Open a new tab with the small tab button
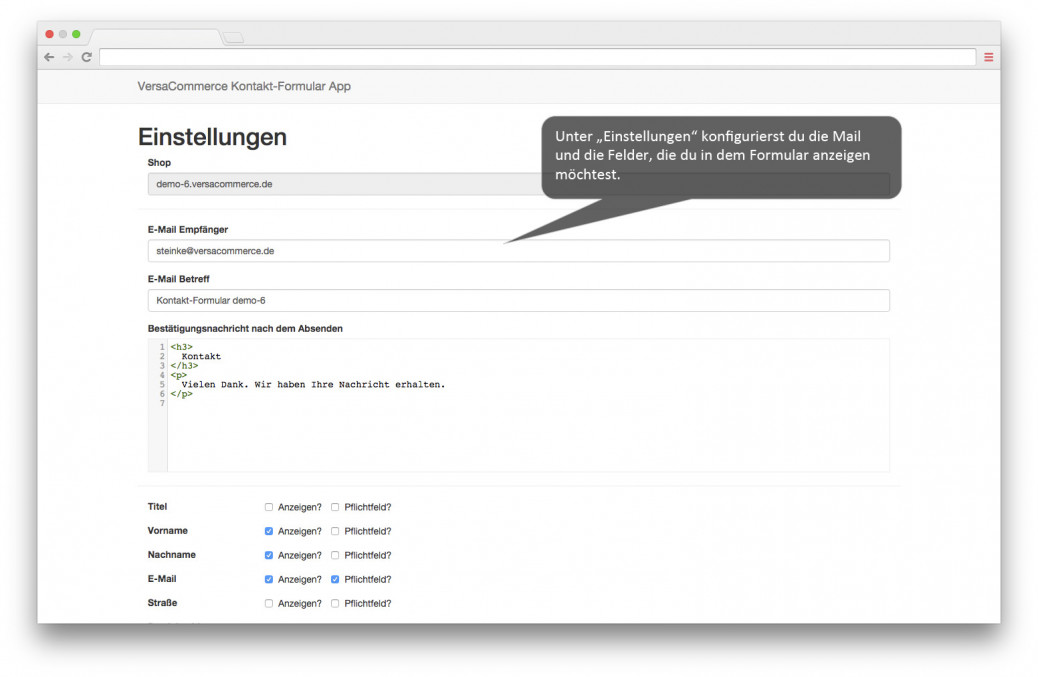1038x677 pixels. (x=233, y=38)
